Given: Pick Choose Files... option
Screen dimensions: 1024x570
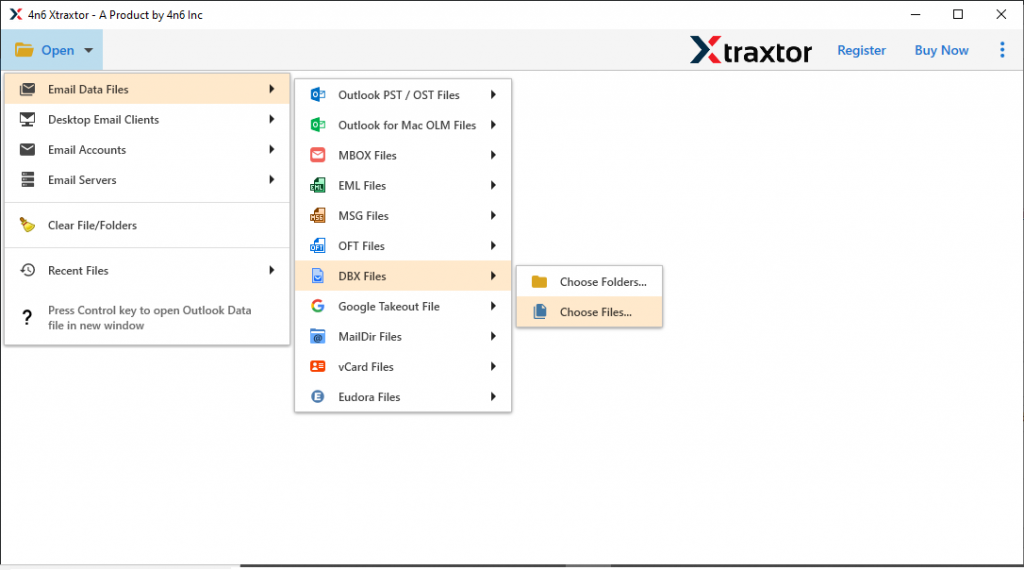Looking at the screenshot, I should click(x=589, y=311).
